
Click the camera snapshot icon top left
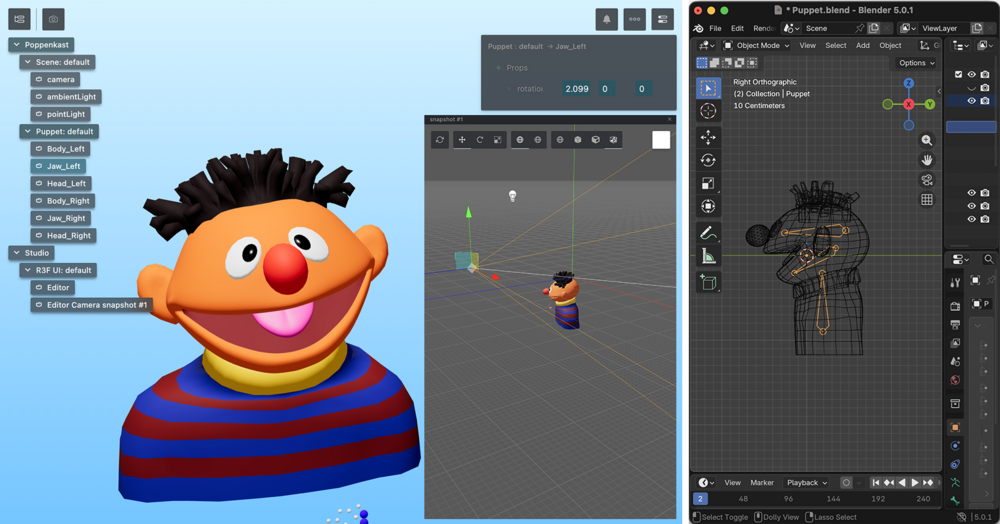(53, 19)
